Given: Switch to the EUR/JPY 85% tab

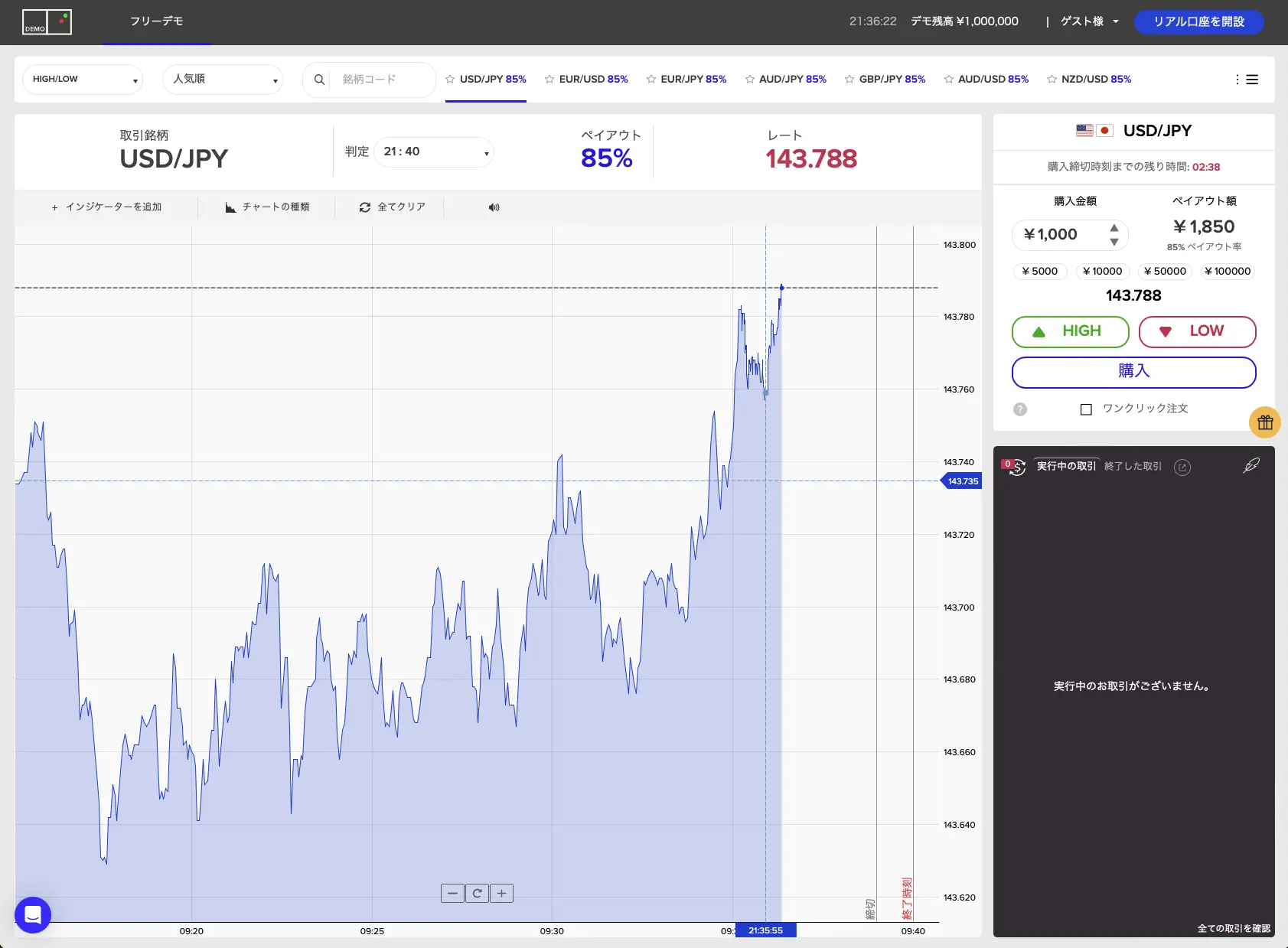Looking at the screenshot, I should [693, 80].
